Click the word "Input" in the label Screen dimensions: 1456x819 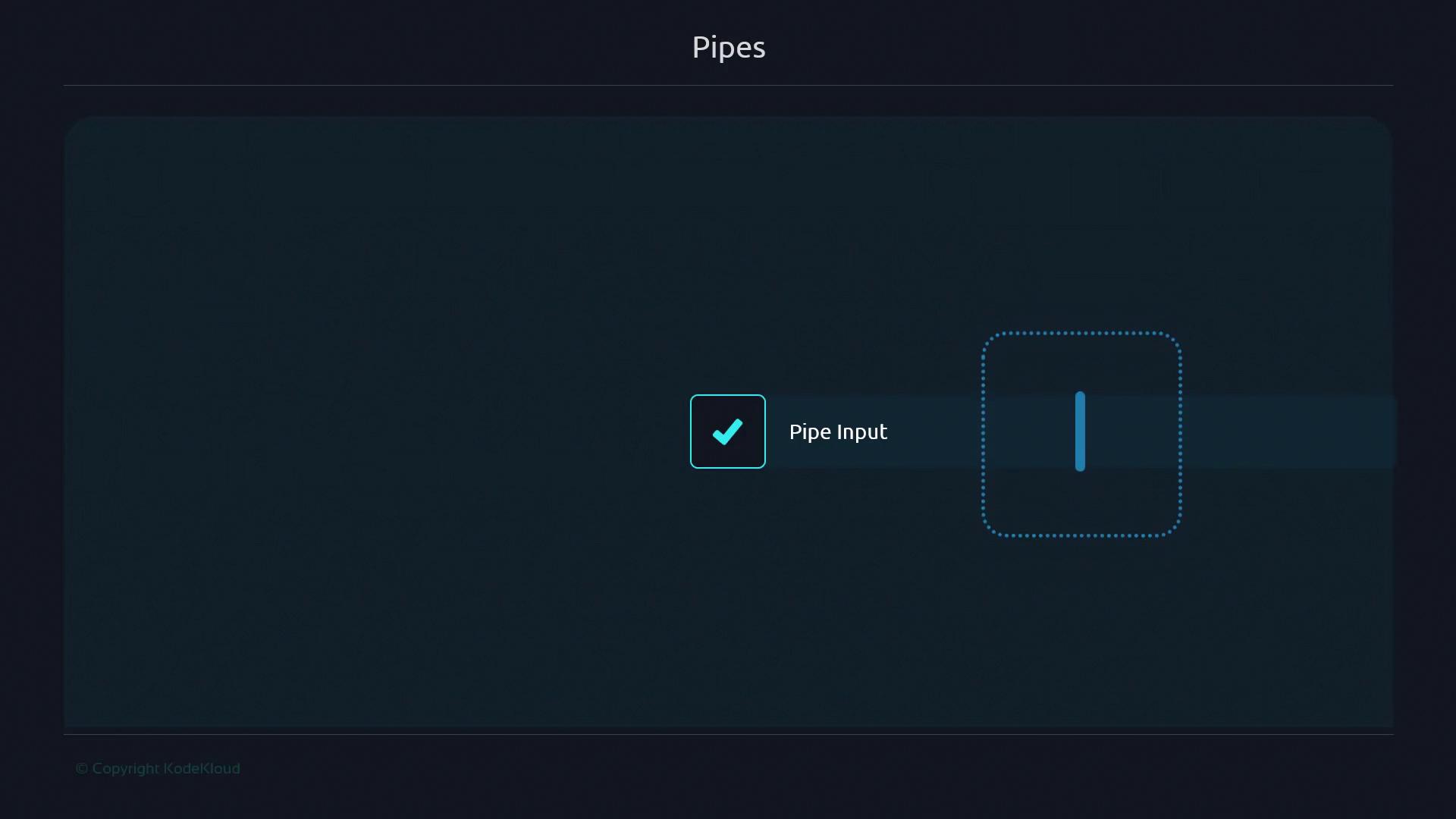(x=862, y=431)
